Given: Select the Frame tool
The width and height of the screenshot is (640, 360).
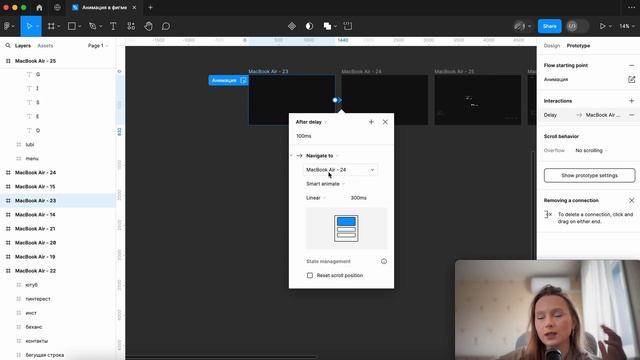Looking at the screenshot, I should click(x=51, y=26).
